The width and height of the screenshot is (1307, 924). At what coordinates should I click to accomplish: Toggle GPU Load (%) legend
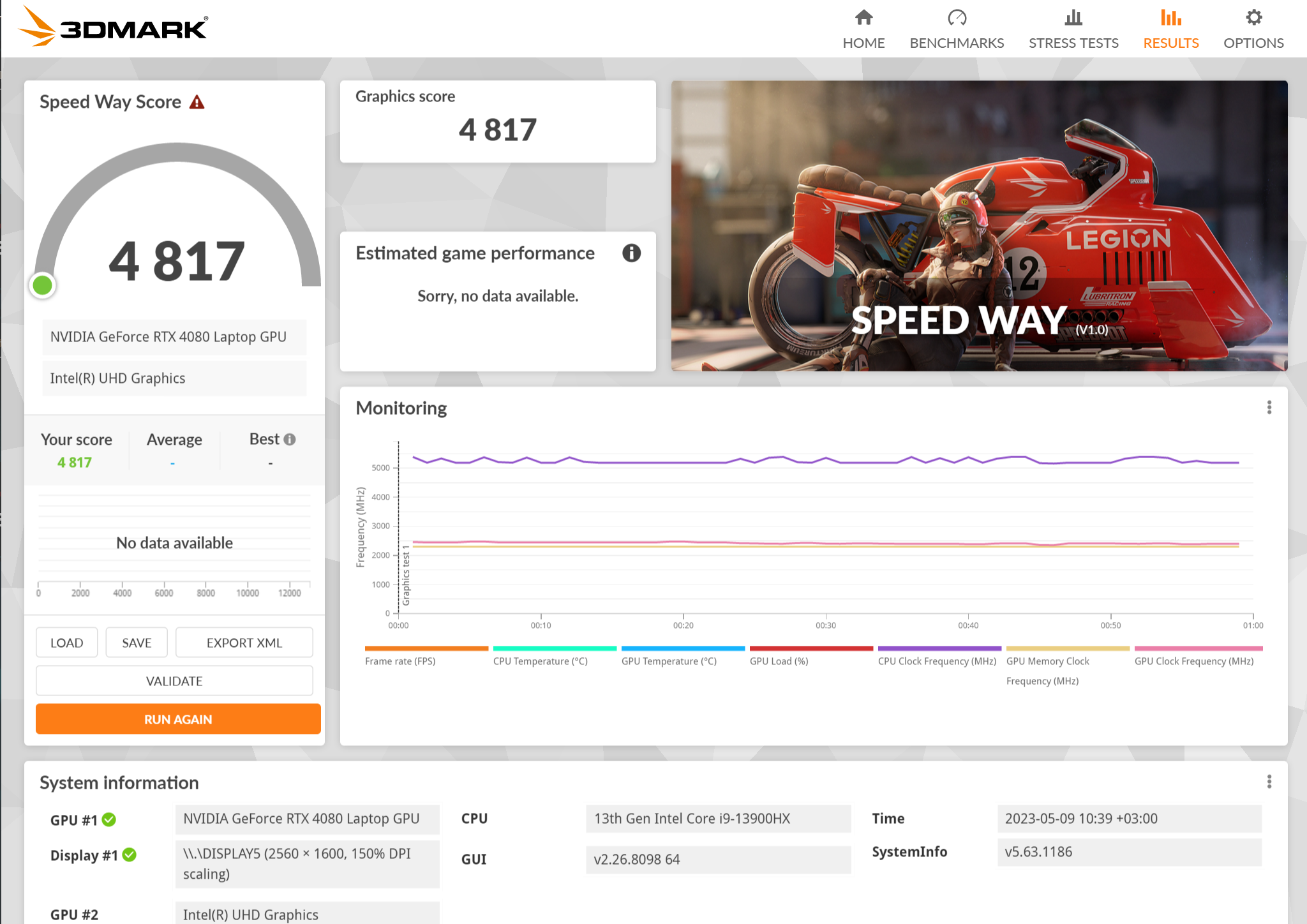coord(811,657)
